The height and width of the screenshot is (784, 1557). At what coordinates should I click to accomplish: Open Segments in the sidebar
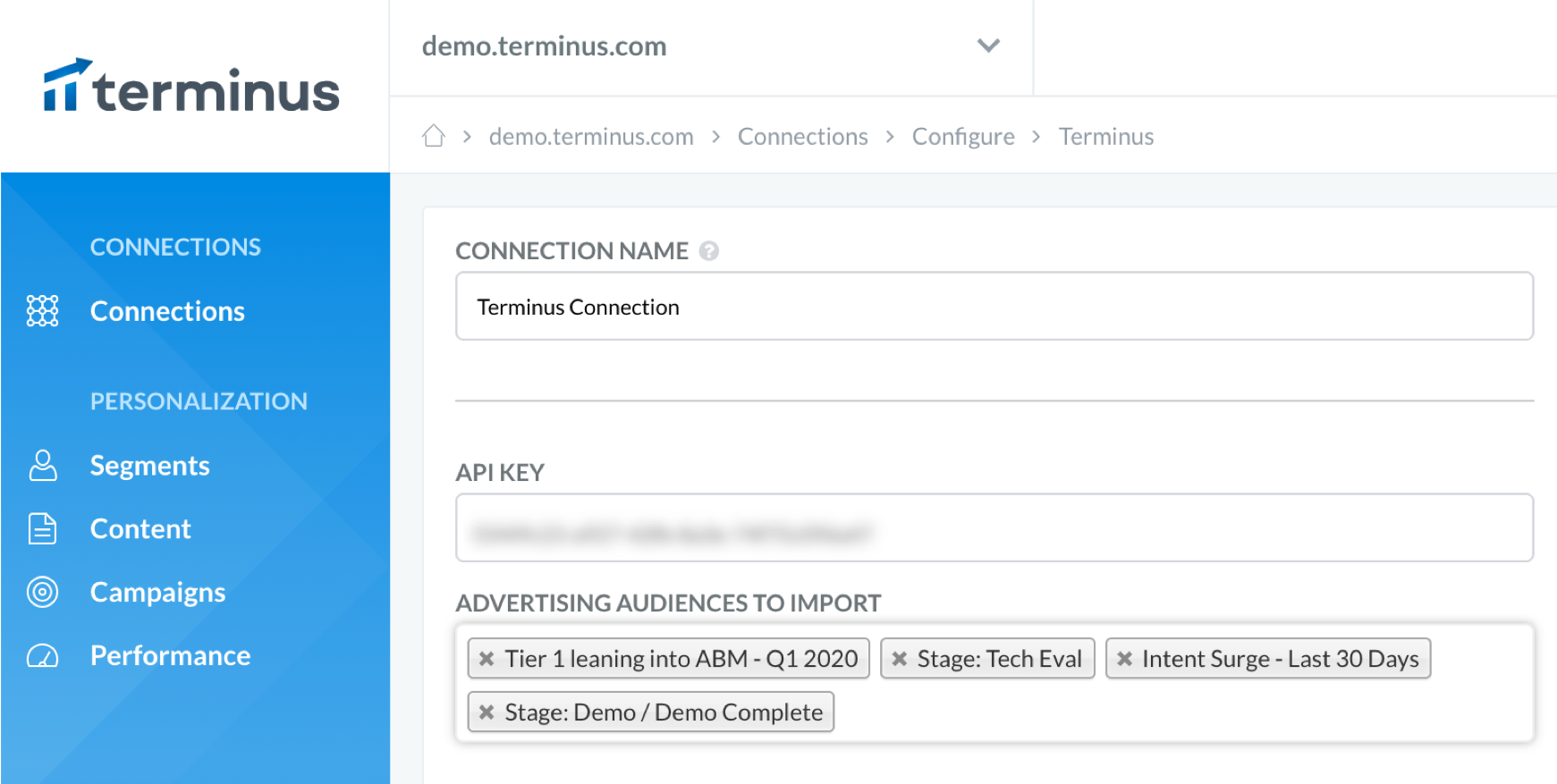(150, 466)
